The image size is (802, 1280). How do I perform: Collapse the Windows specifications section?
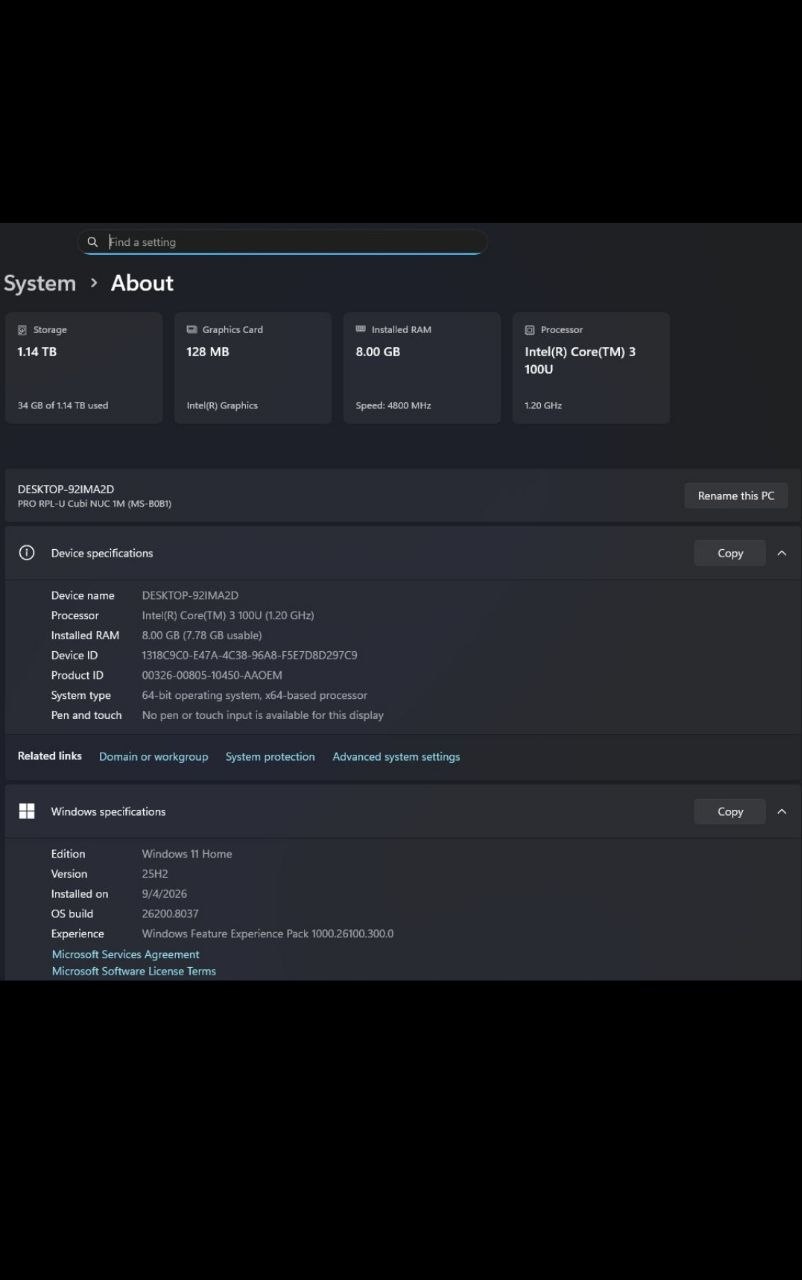point(782,811)
